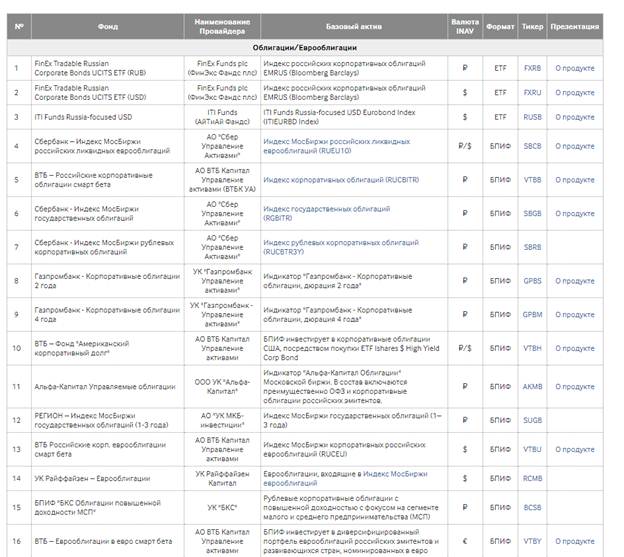Click the ETF format cell in RUSB row
Screen dimensions: 624x557
pos(500,117)
